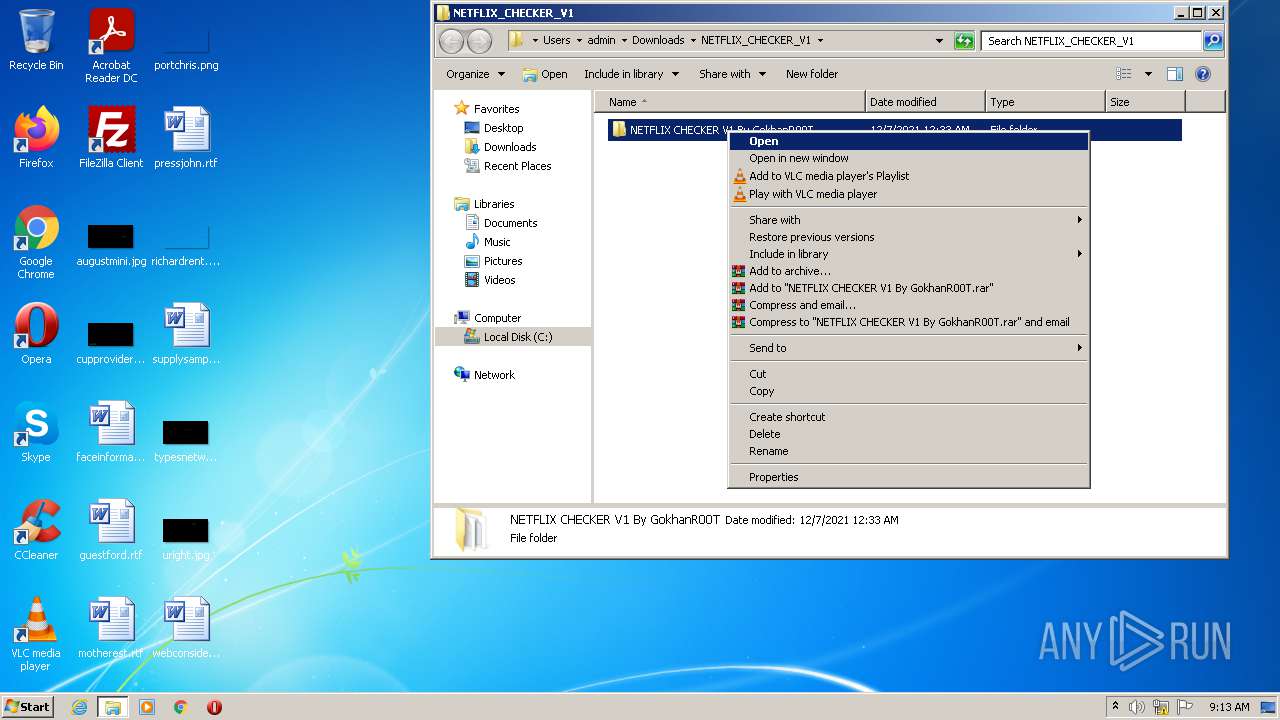Select Play with VLC media player
This screenshot has height=720, width=1280.
click(813, 194)
